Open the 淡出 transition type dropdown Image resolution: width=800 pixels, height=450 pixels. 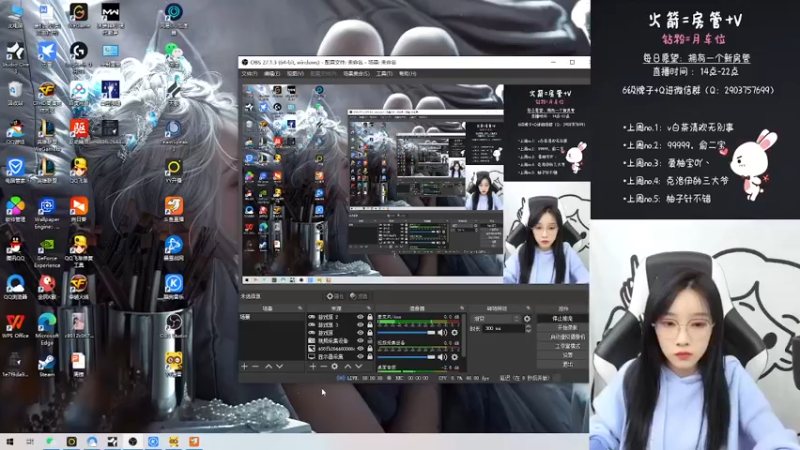(496, 319)
